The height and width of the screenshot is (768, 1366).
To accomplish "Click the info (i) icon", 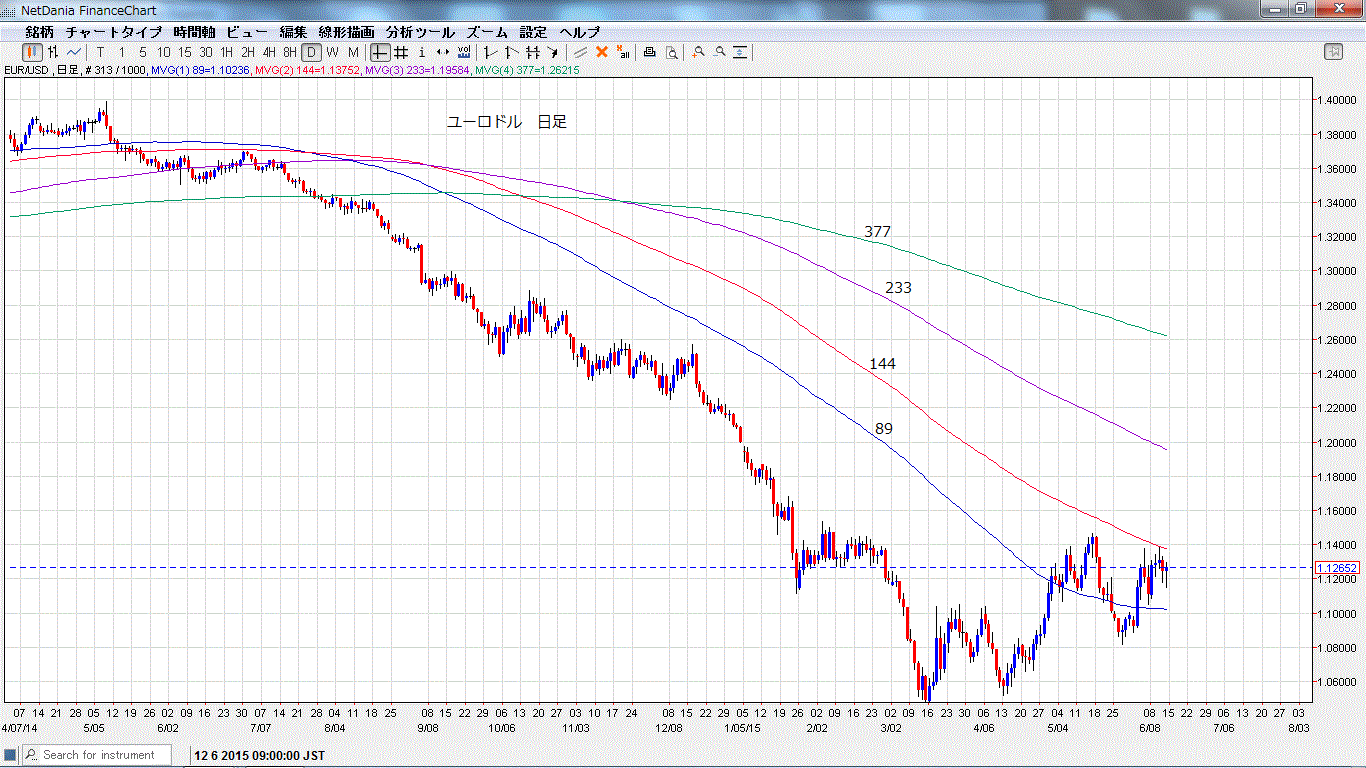I will (x=422, y=52).
